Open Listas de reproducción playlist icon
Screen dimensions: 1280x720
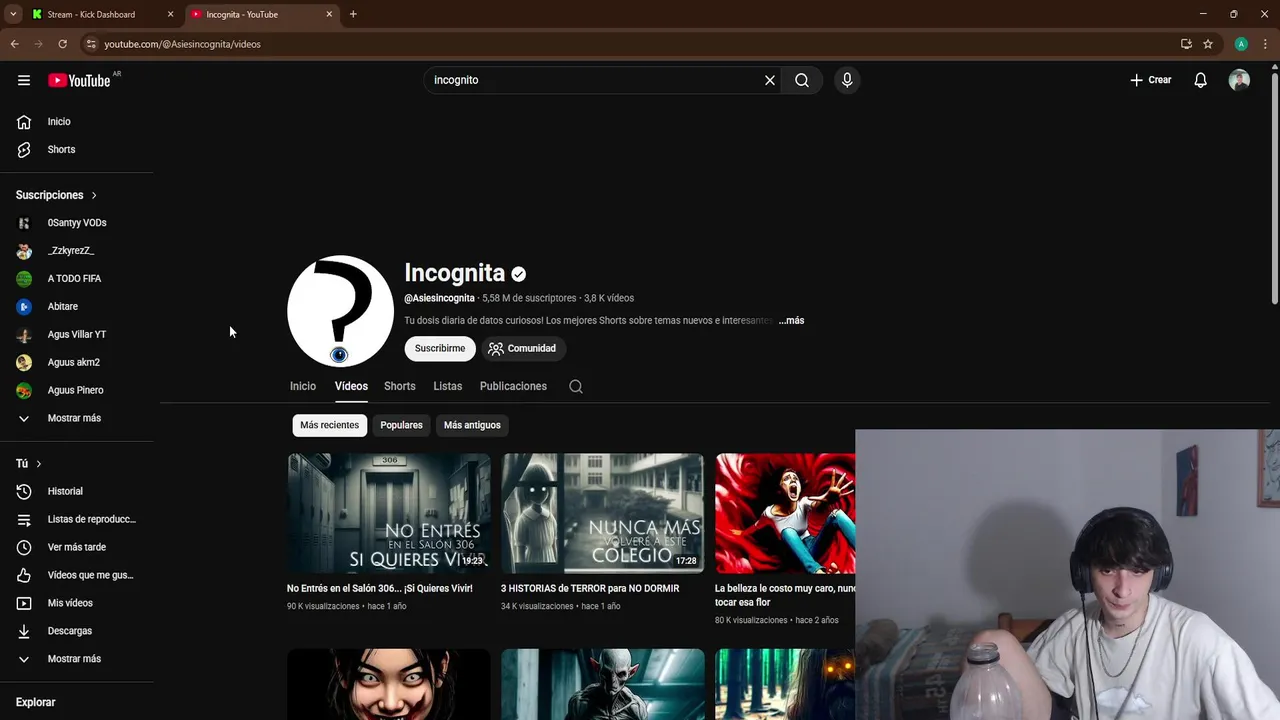(x=24, y=519)
